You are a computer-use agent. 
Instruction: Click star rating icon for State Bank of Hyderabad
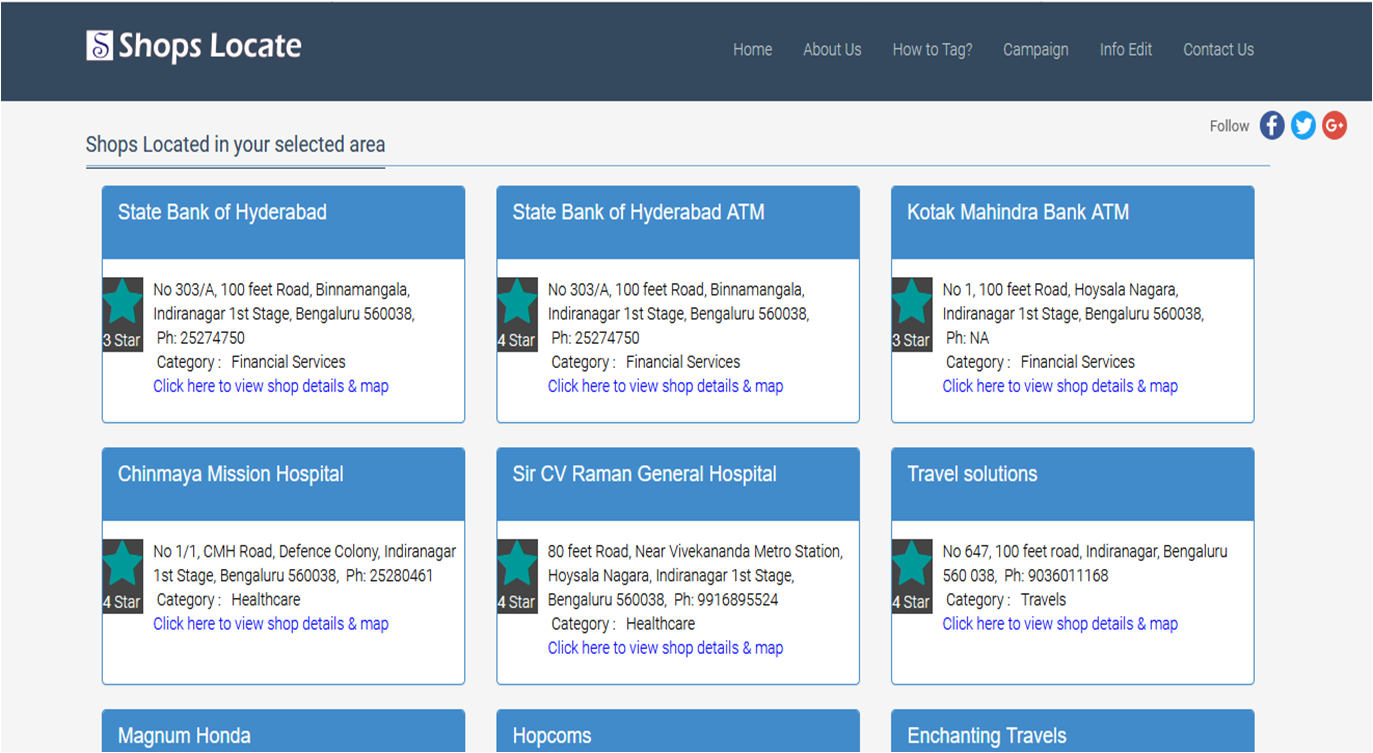tap(122, 314)
